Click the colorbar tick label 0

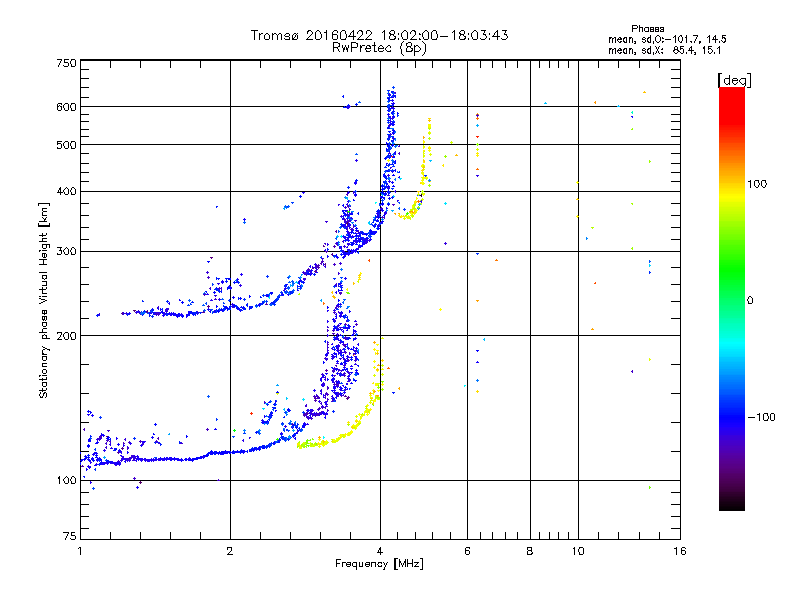click(751, 300)
